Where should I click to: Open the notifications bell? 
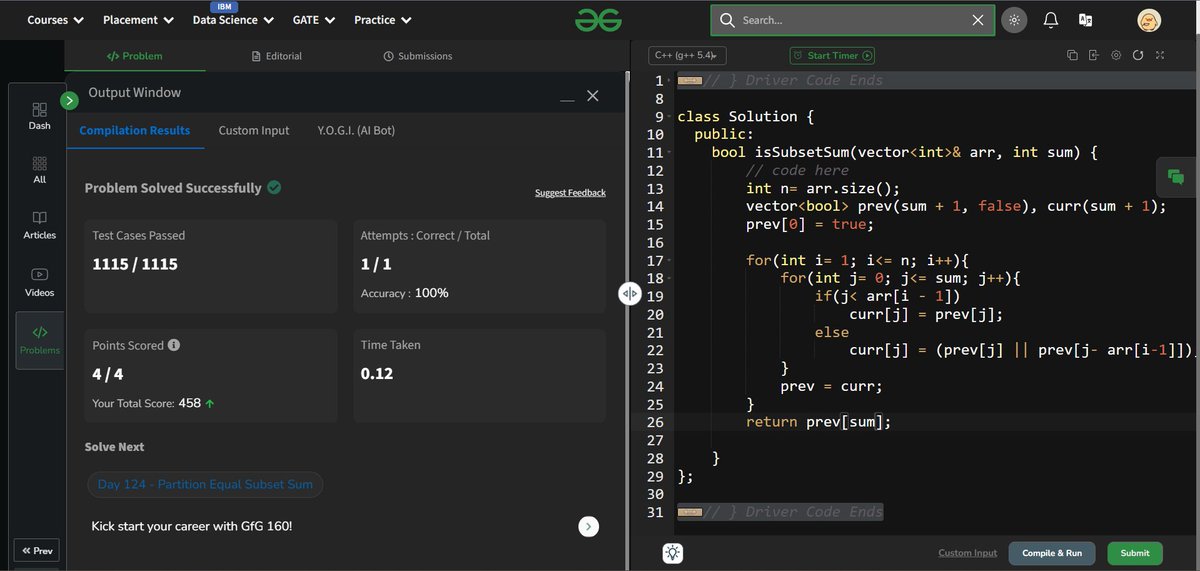click(x=1050, y=20)
